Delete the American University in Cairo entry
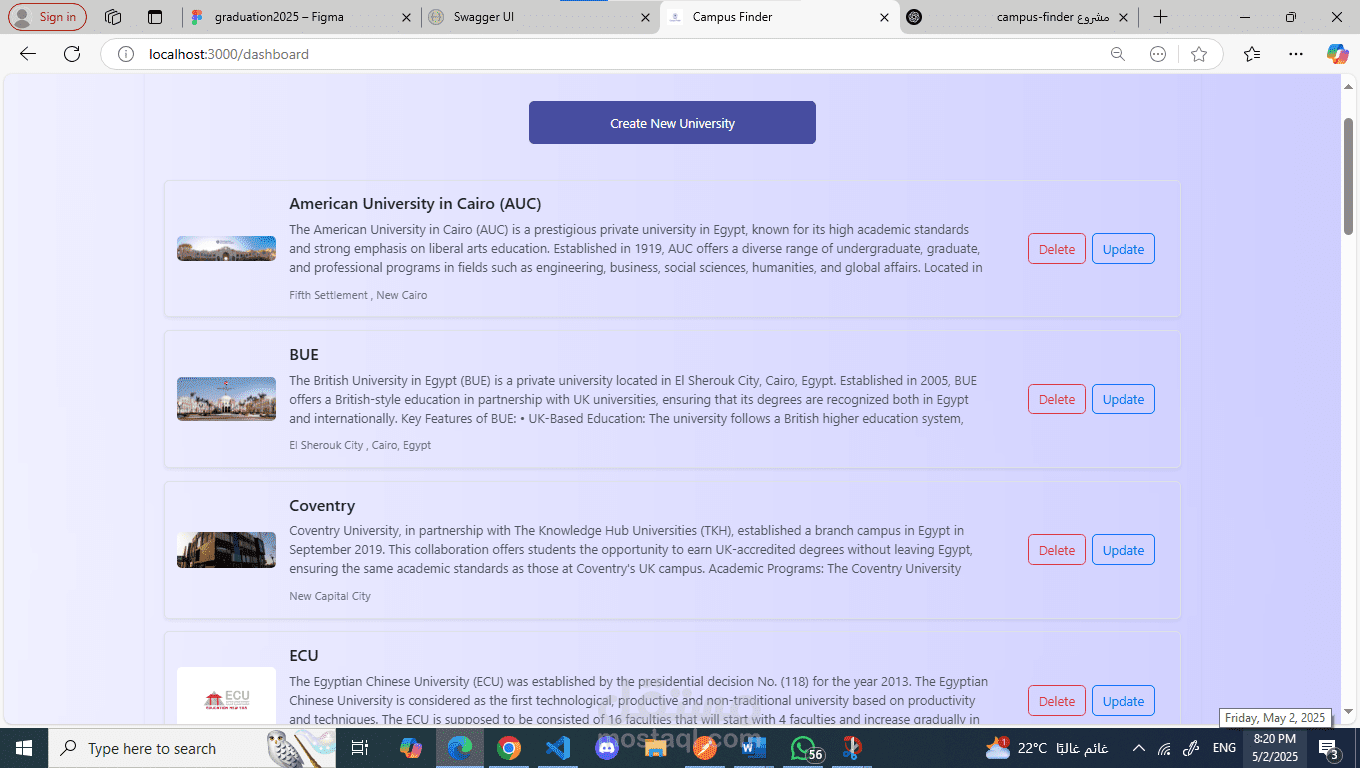Viewport: 1360px width, 768px height. point(1056,249)
